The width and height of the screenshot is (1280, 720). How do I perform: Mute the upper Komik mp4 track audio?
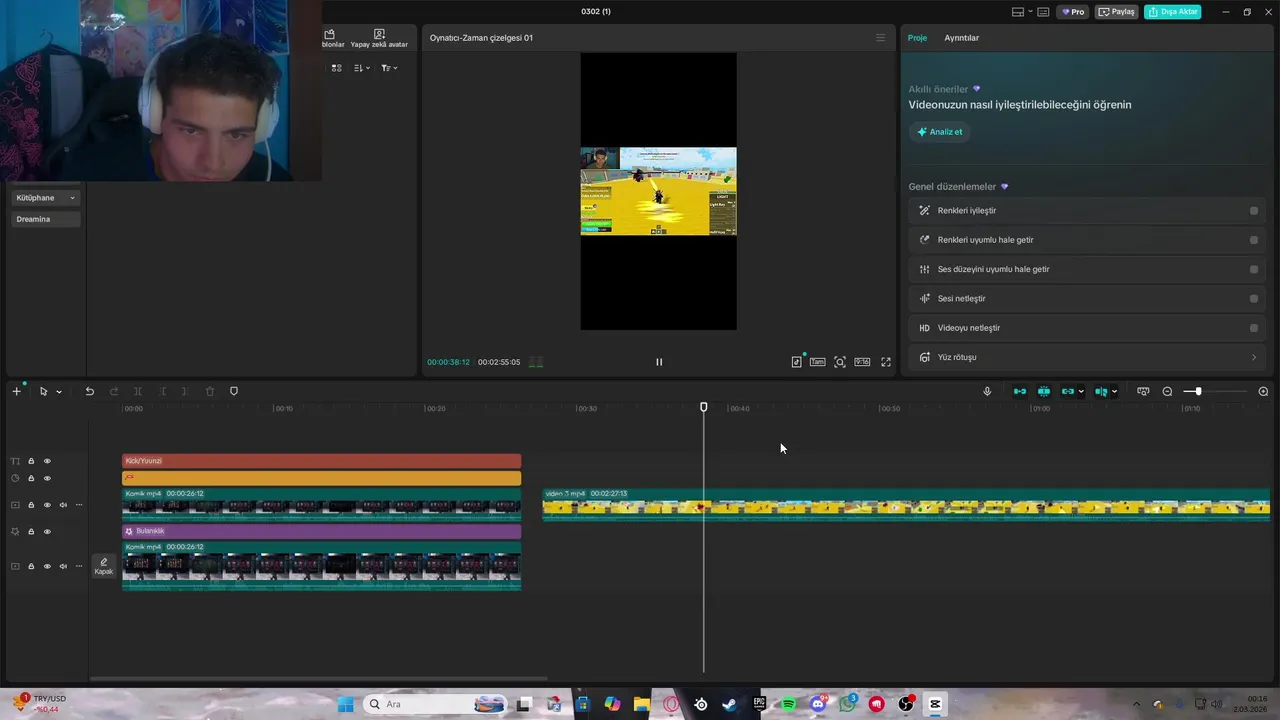tap(63, 505)
